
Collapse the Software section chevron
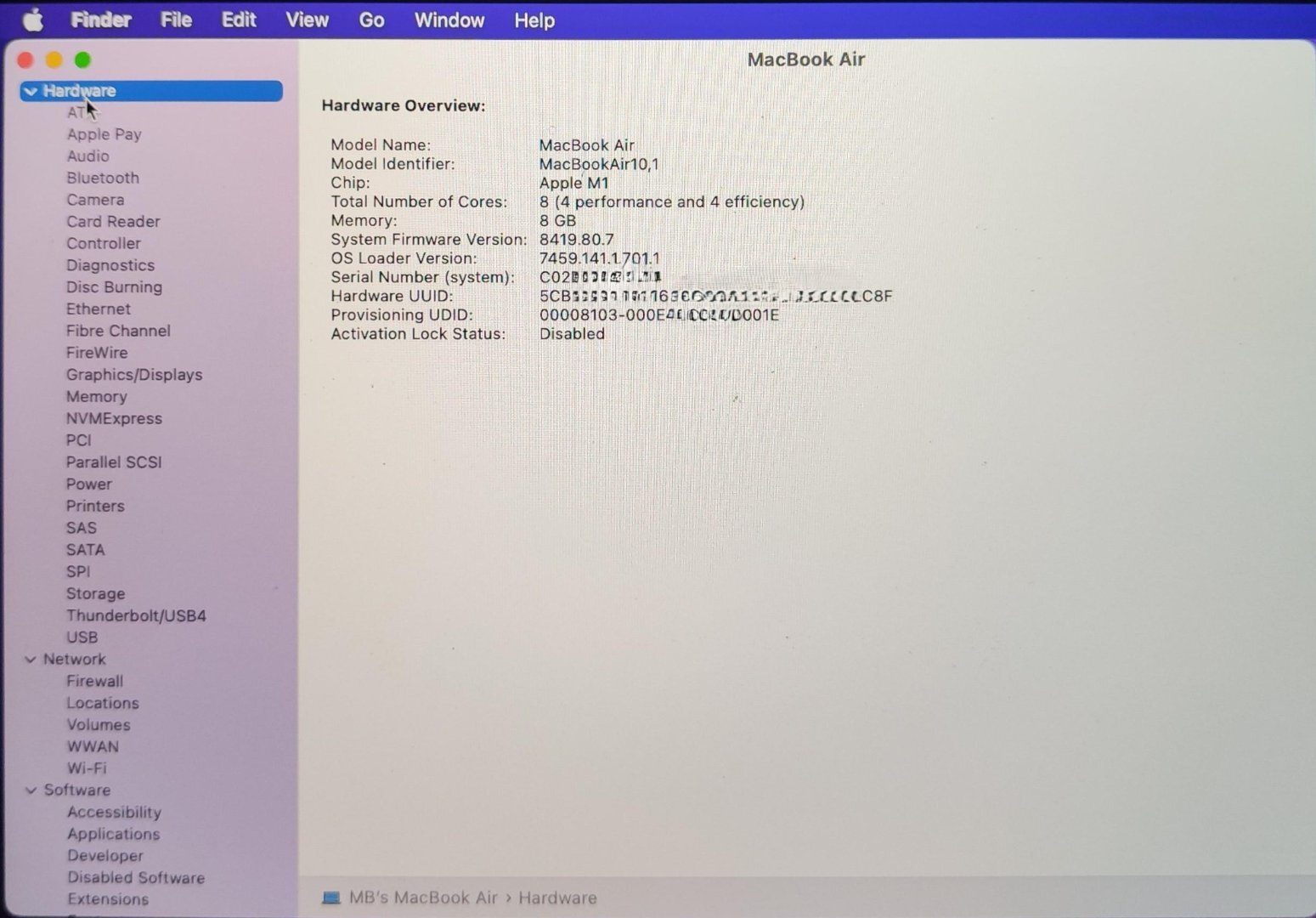tap(31, 790)
